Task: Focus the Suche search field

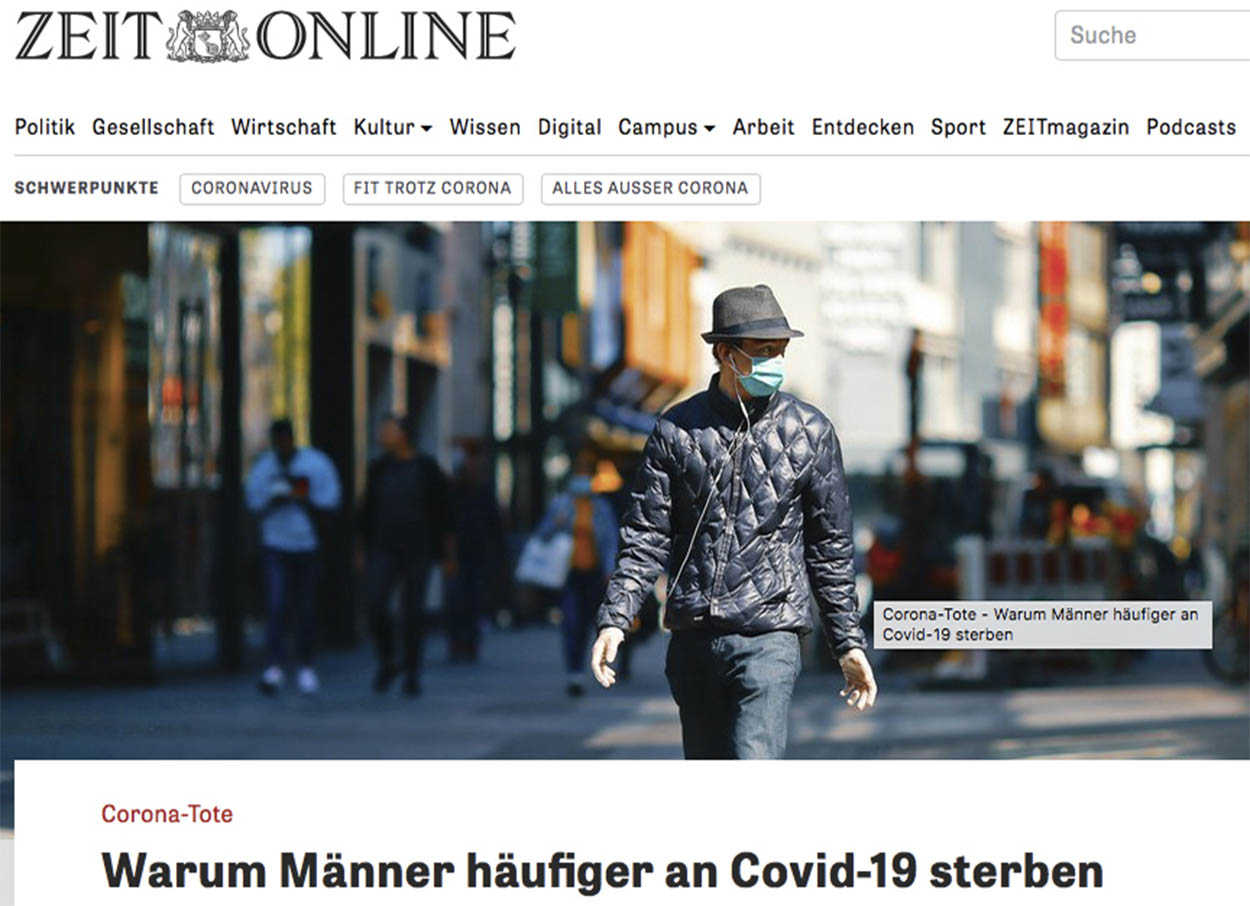Action: tap(1152, 35)
